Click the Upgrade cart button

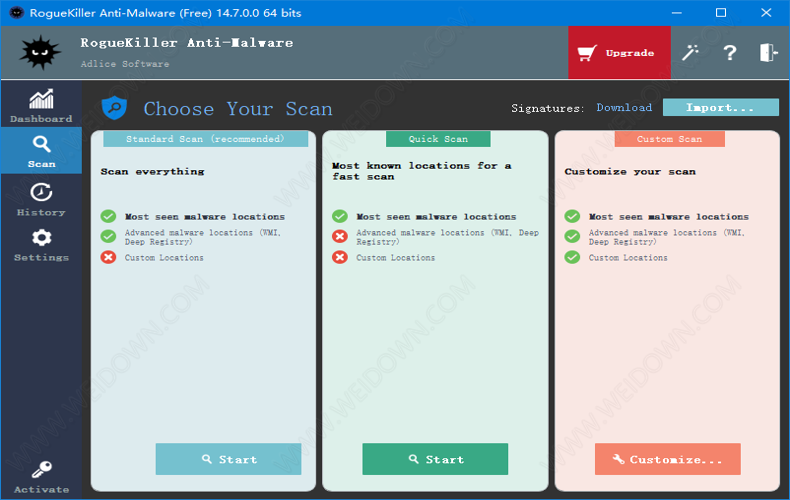pos(619,52)
